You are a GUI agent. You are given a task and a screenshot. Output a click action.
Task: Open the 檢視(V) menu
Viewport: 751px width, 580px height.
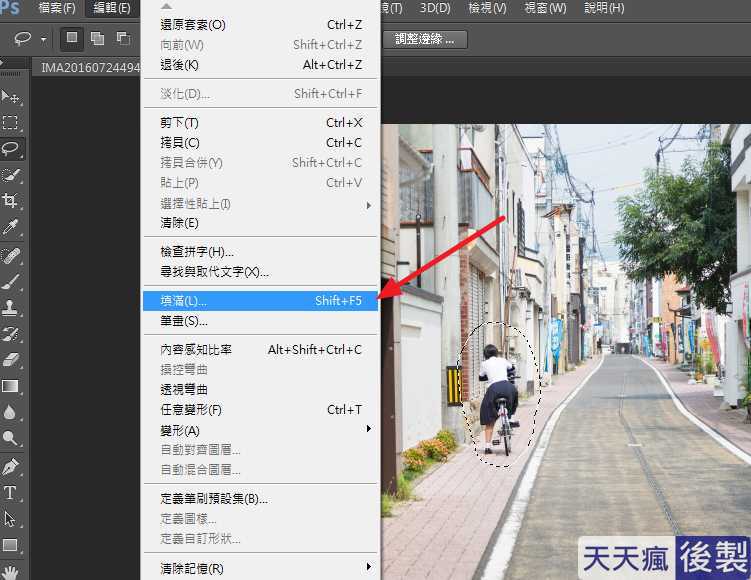click(487, 8)
